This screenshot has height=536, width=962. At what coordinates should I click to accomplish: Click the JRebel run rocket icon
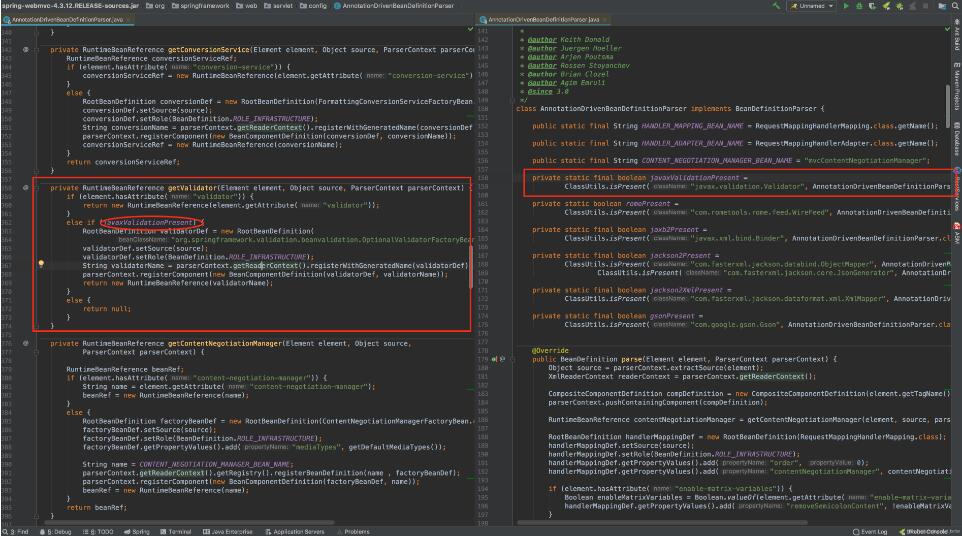[887, 6]
